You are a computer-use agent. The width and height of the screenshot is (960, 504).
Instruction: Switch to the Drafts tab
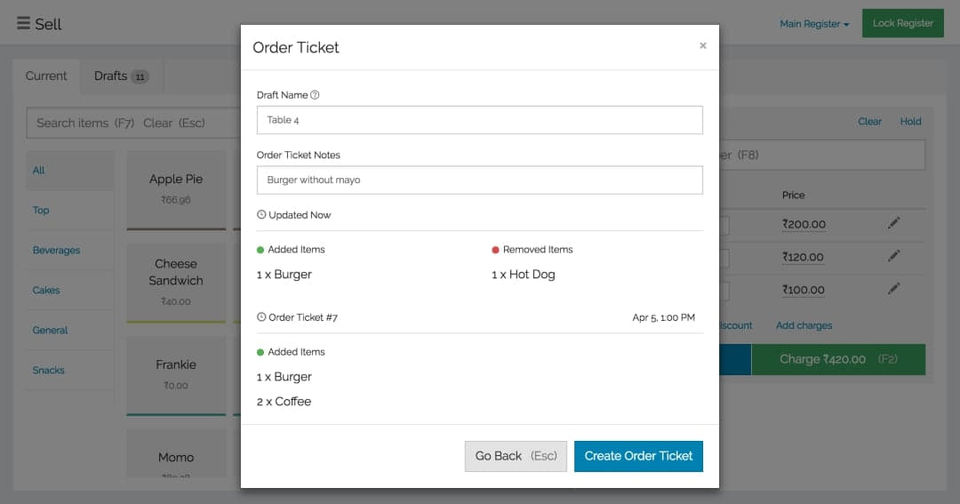tap(120, 76)
